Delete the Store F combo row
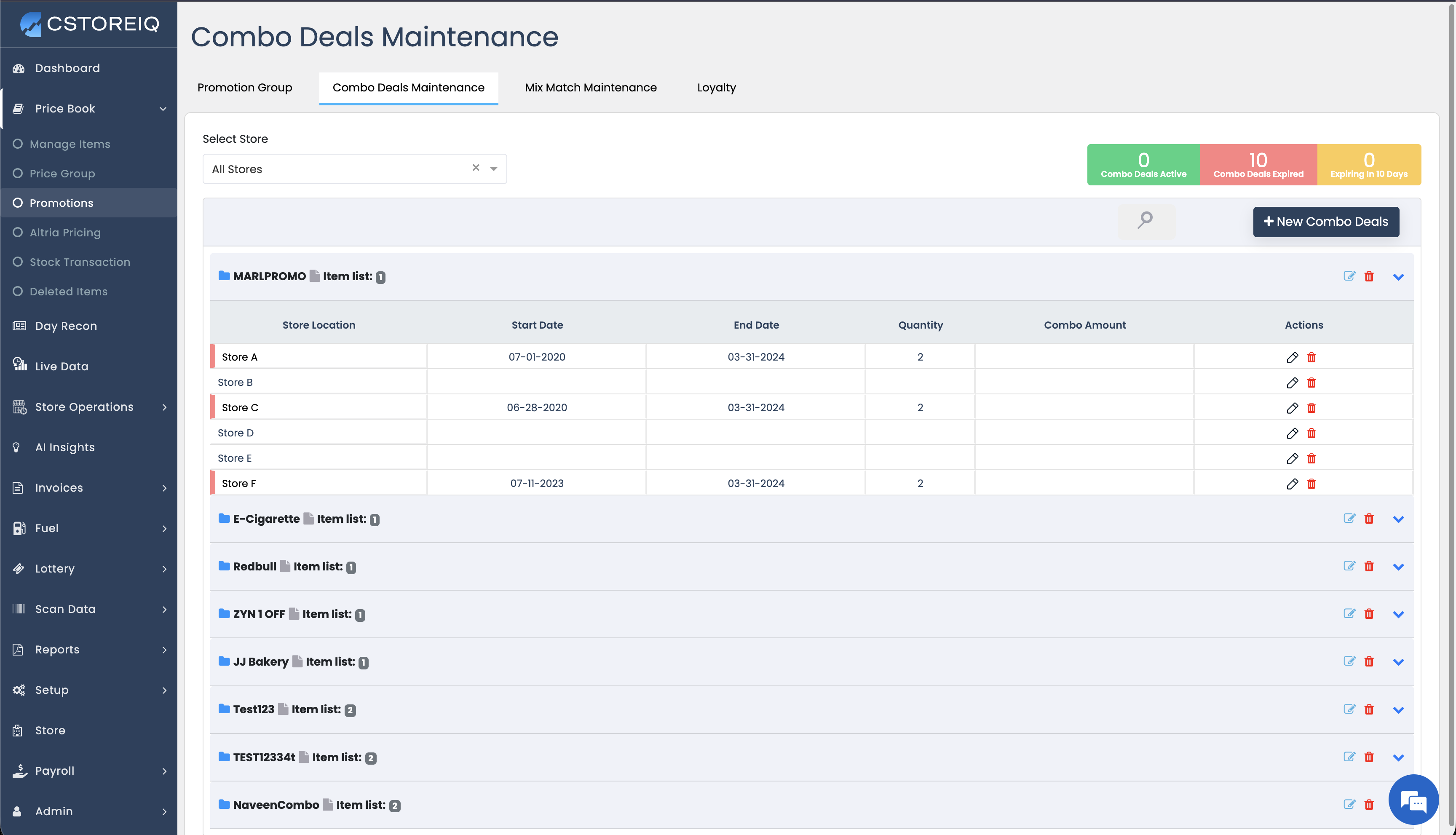 [1311, 484]
